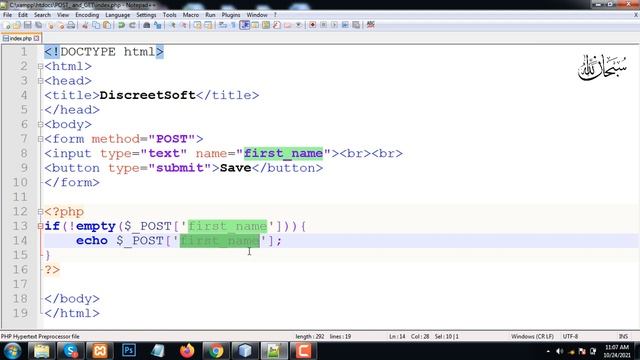Image resolution: width=640 pixels, height=360 pixels.
Task: Click 'Ln : 14' in the status bar
Action: (x=397, y=336)
